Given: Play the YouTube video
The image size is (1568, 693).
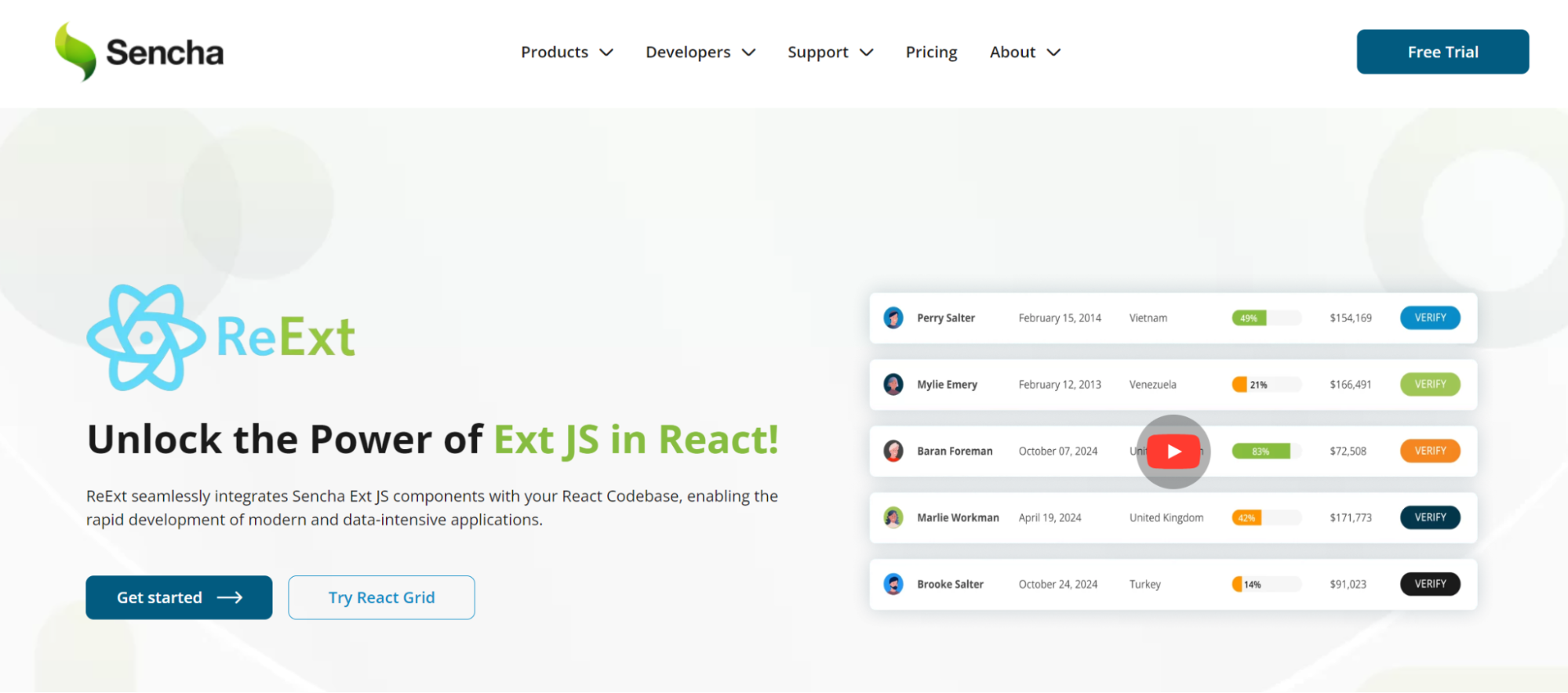Looking at the screenshot, I should pos(1173,452).
